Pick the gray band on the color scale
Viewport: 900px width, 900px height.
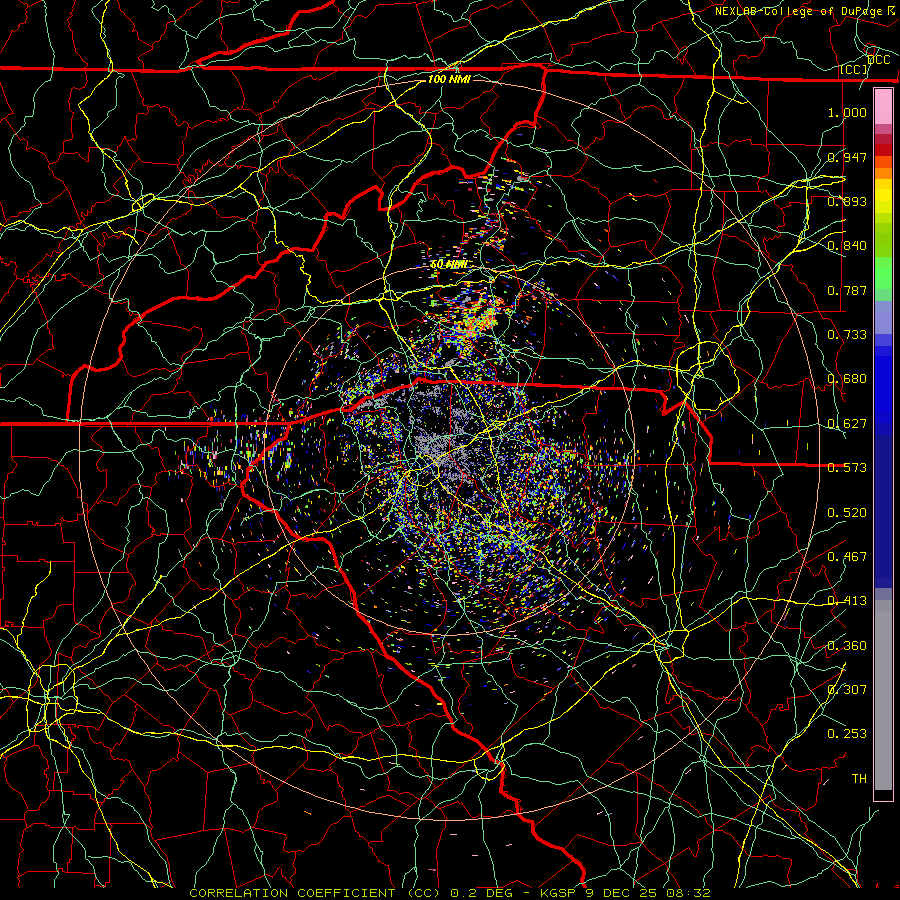pyautogui.click(x=883, y=695)
